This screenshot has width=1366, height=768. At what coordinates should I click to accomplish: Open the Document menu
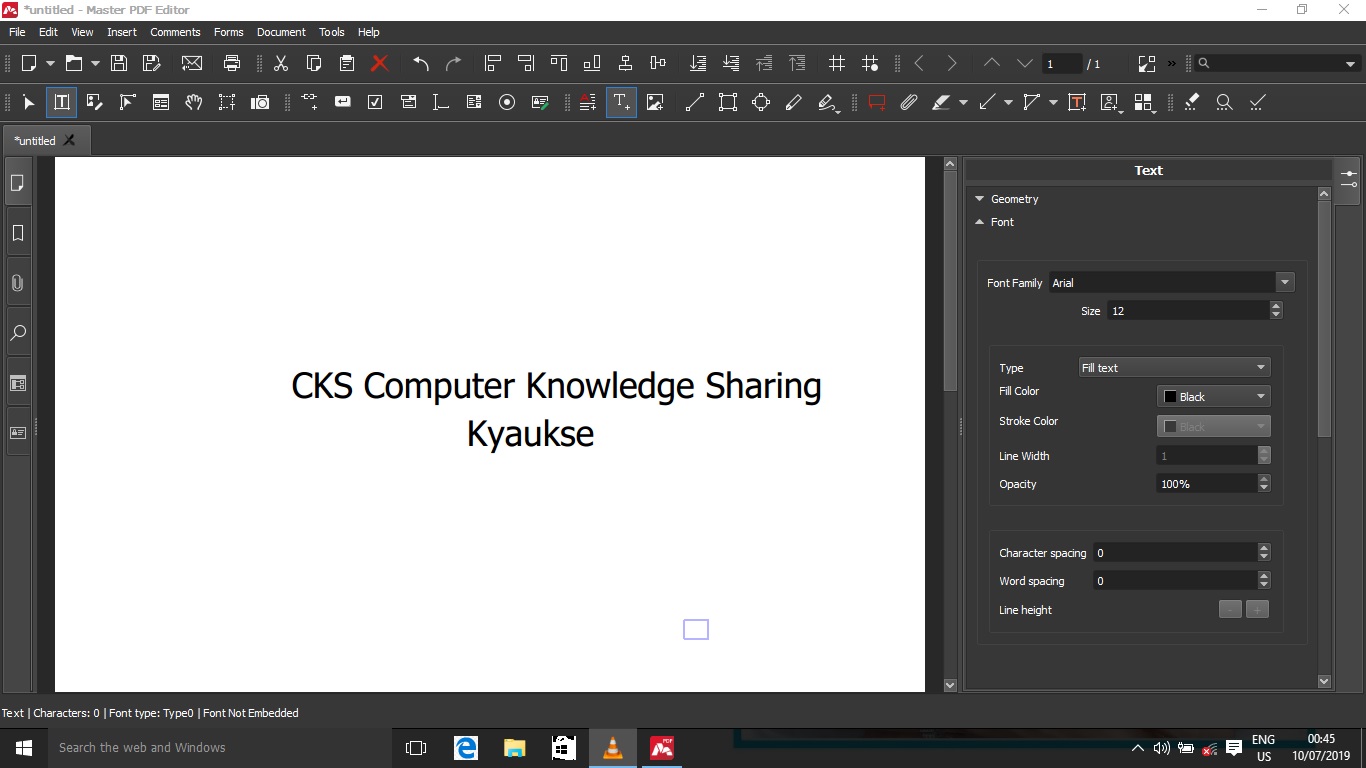click(281, 32)
